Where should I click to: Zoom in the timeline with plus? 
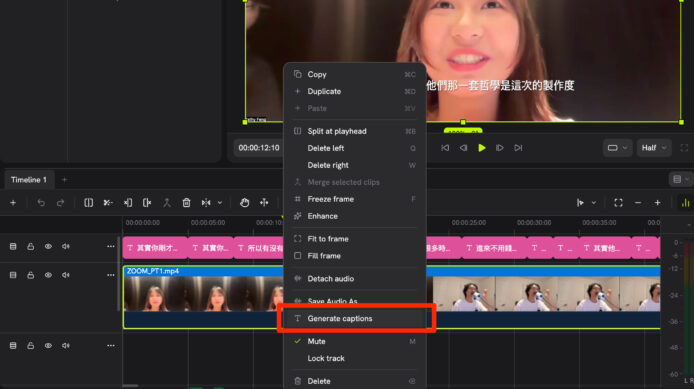pyautogui.click(x=657, y=203)
